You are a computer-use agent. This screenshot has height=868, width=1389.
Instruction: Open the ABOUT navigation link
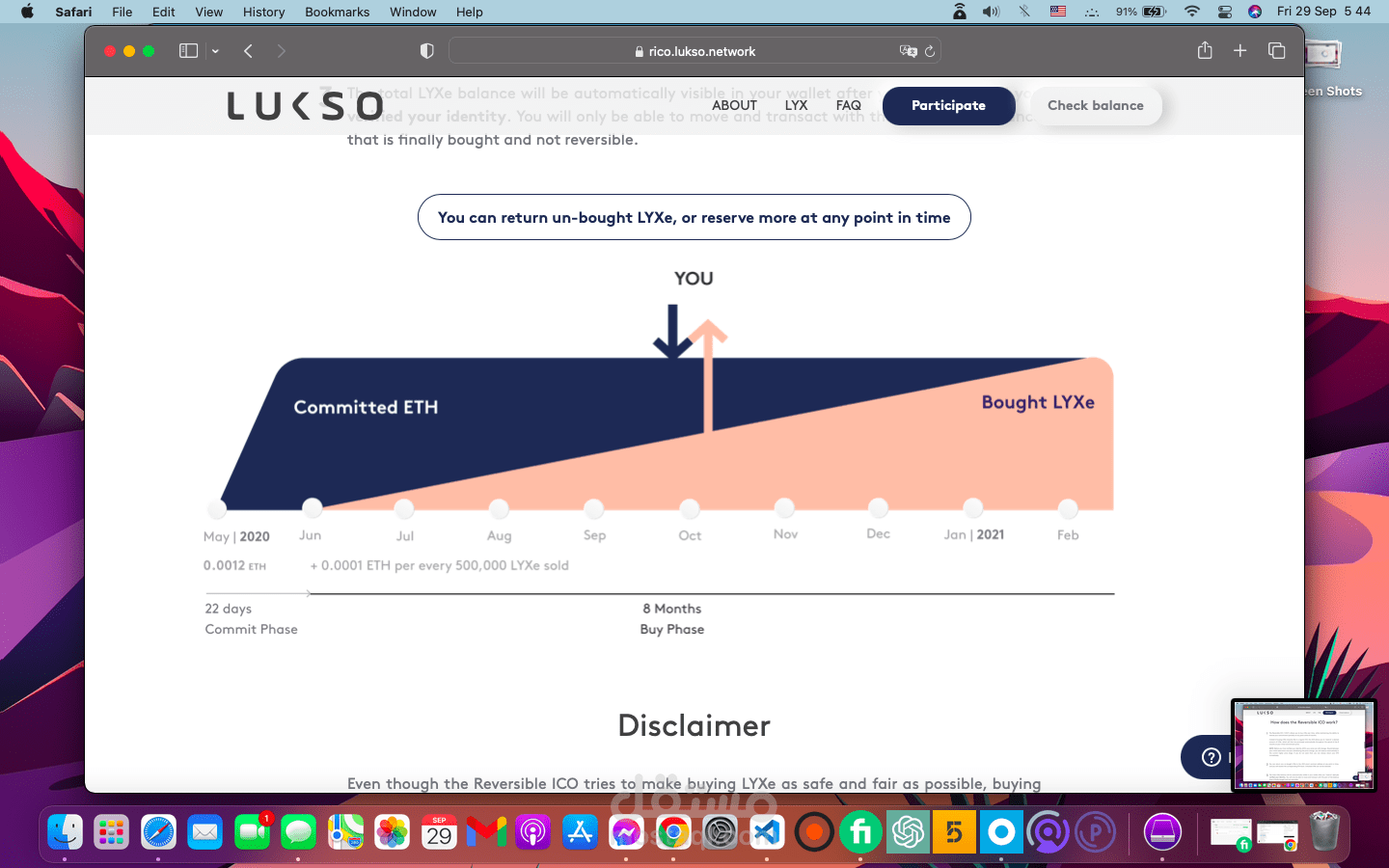[735, 106]
